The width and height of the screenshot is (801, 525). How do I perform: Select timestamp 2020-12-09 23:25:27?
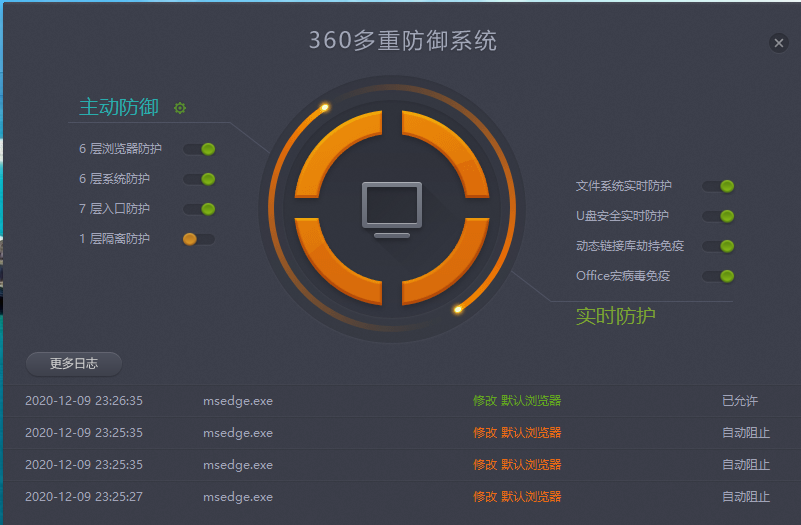coord(84,496)
